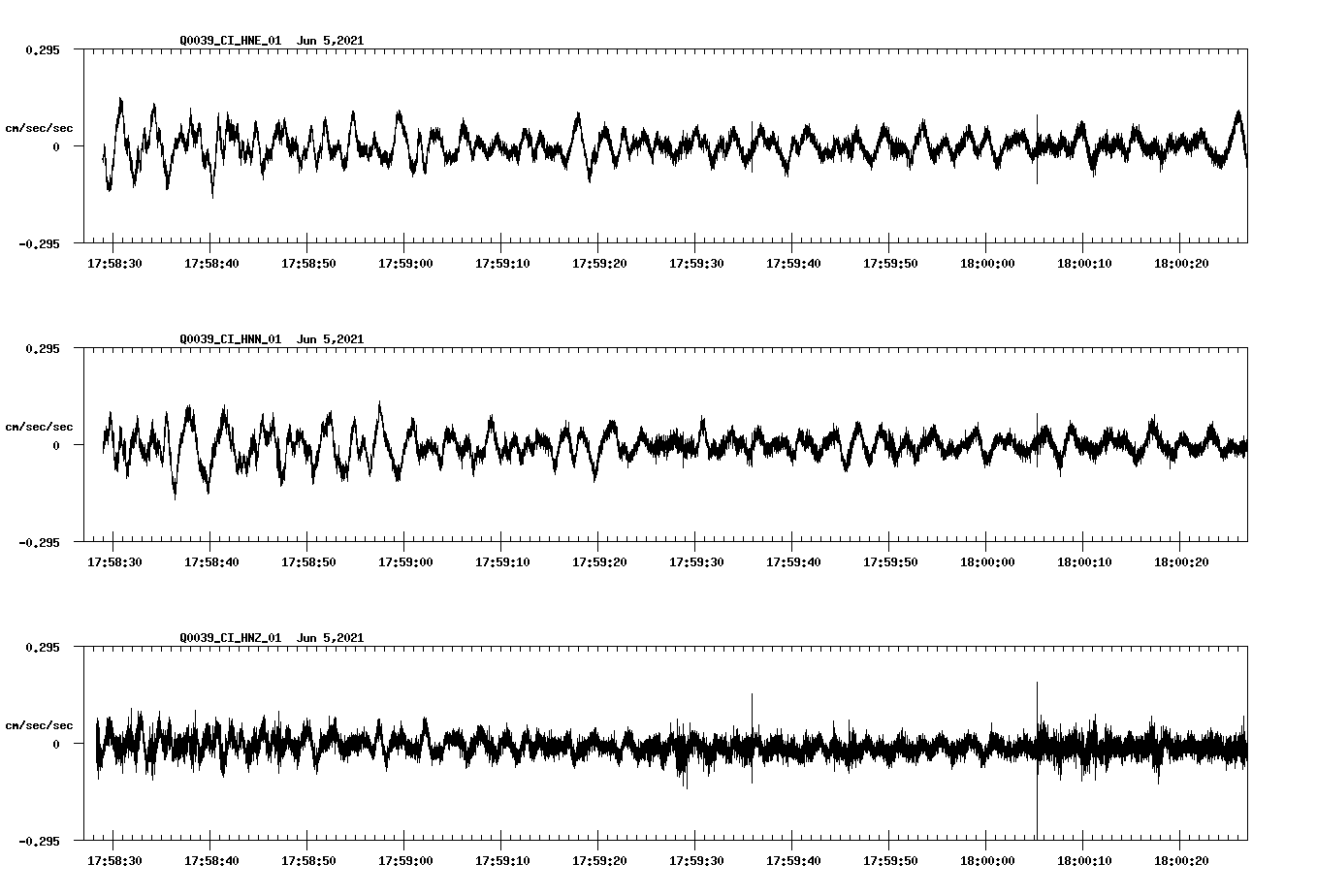Click the 18:00:00 tick label on HNZ axis
Image resolution: width=1317 pixels, height=896 pixels.
tap(988, 858)
